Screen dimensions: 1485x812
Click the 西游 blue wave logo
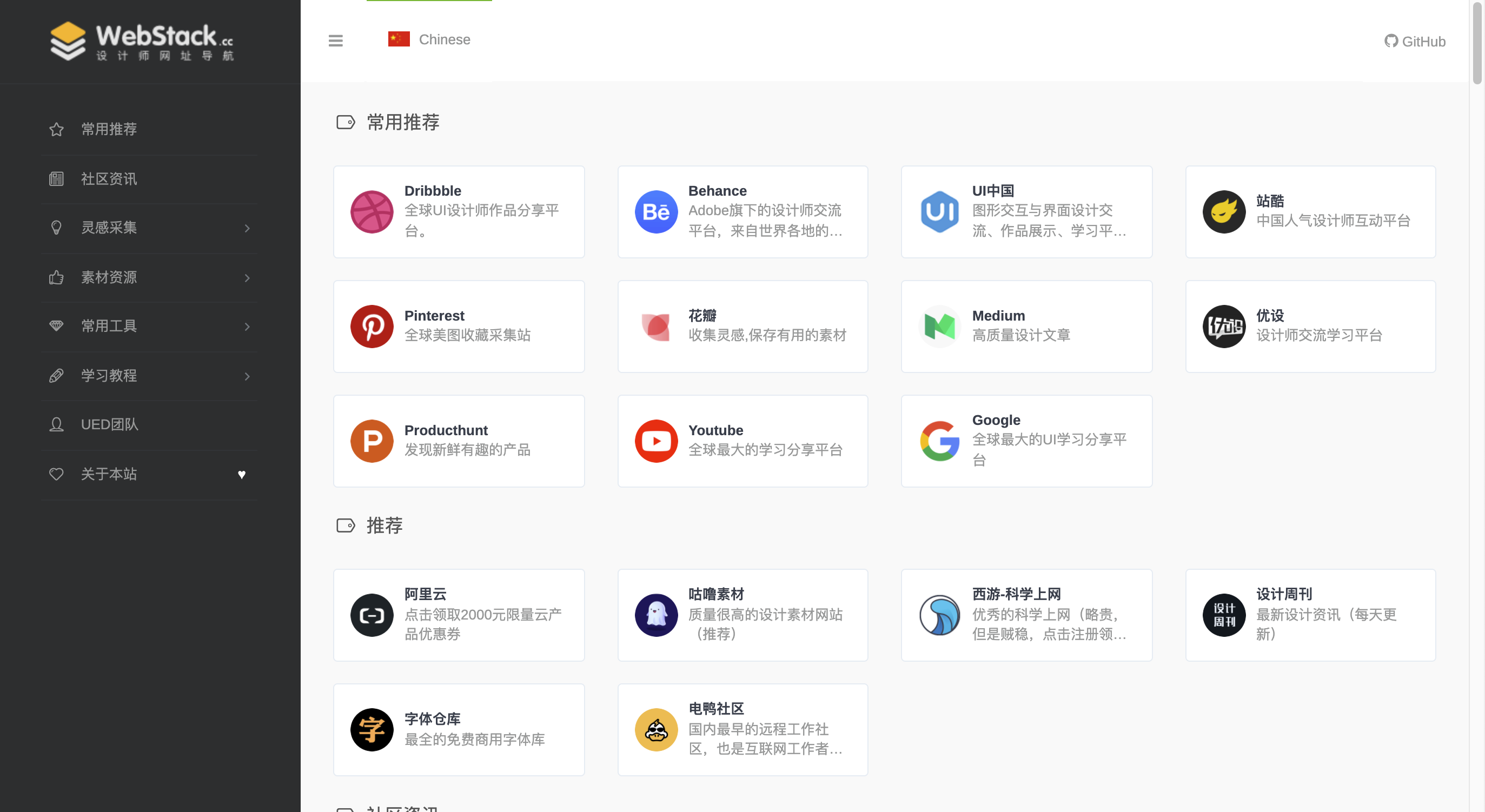pyautogui.click(x=940, y=615)
